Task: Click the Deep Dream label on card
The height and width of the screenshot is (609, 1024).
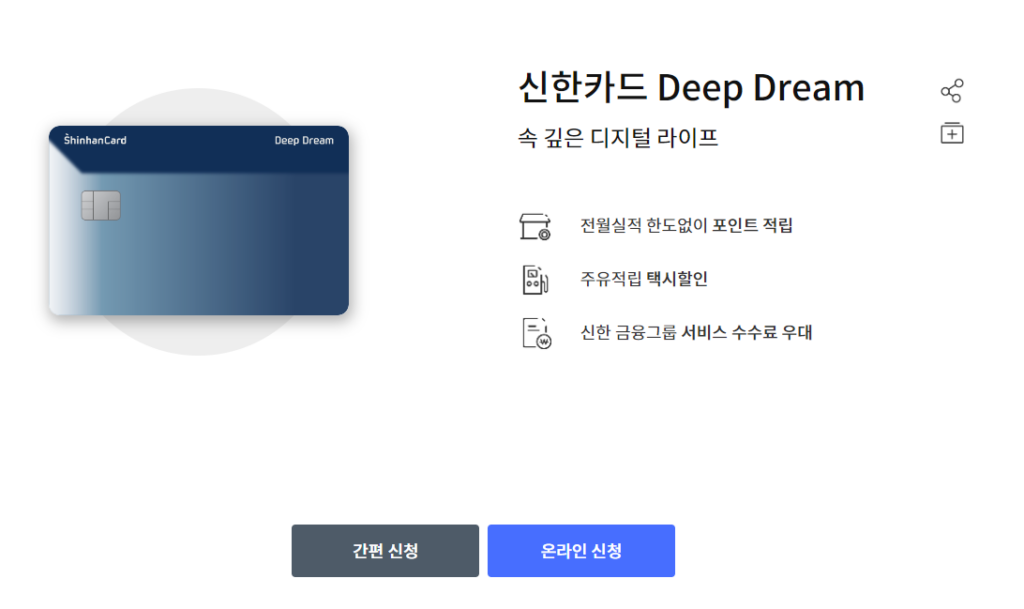Action: point(304,140)
